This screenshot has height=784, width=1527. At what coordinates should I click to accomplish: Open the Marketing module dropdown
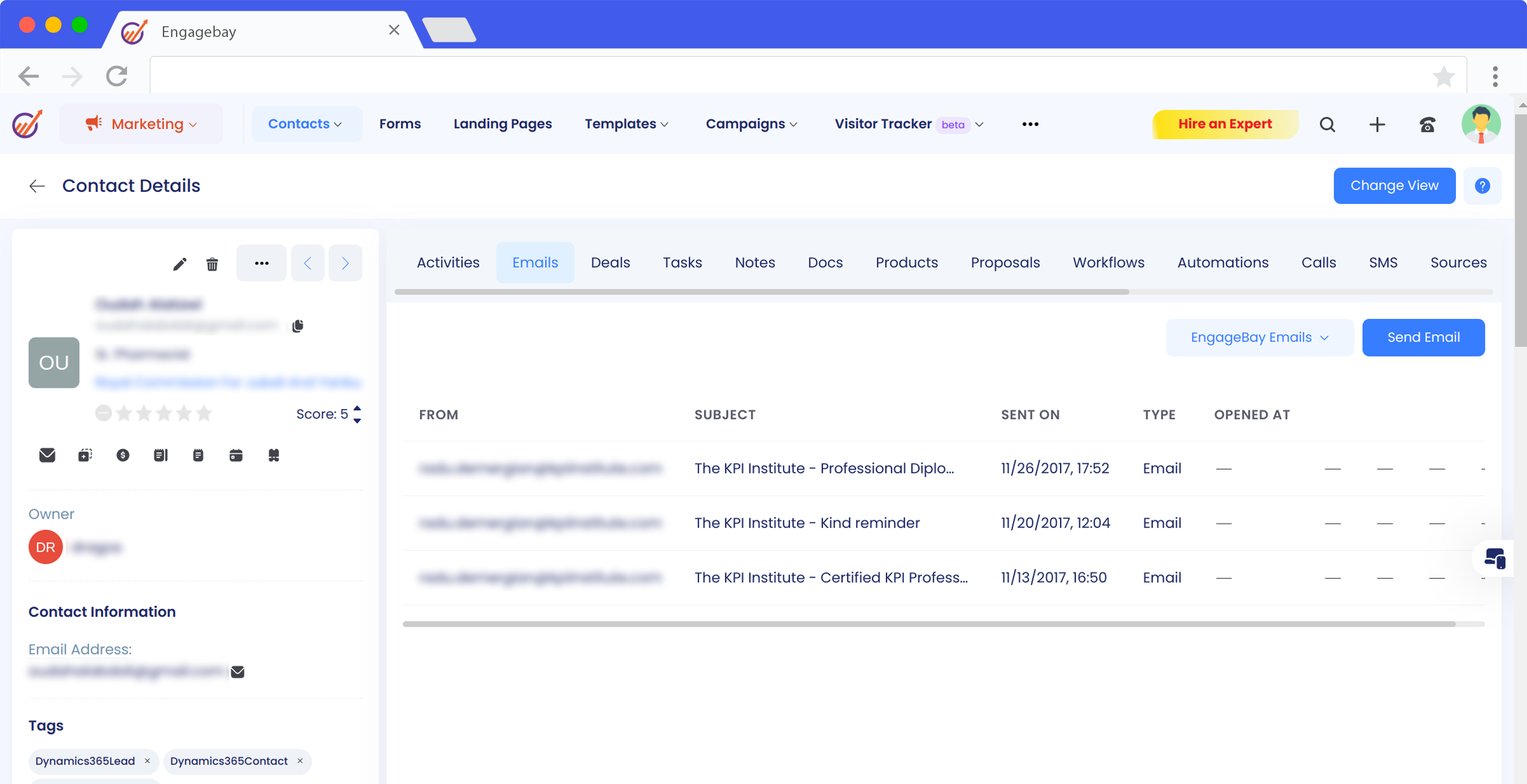tap(141, 124)
